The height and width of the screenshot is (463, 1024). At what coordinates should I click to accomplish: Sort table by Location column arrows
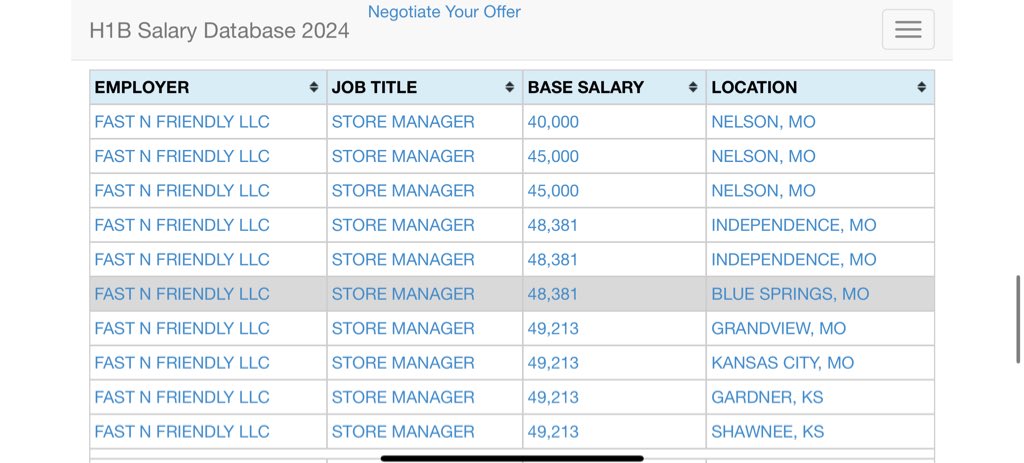point(921,88)
